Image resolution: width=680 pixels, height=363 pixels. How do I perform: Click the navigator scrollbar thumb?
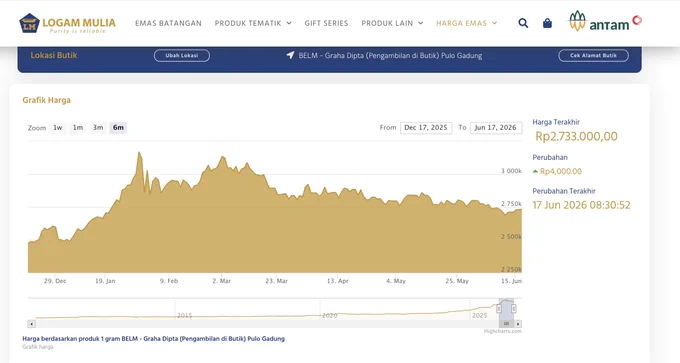(x=506, y=324)
